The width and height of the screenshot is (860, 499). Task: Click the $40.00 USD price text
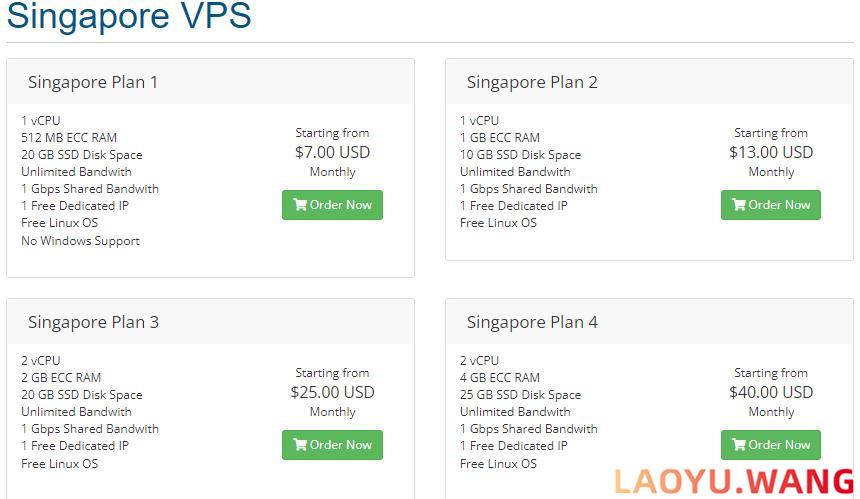pos(771,392)
